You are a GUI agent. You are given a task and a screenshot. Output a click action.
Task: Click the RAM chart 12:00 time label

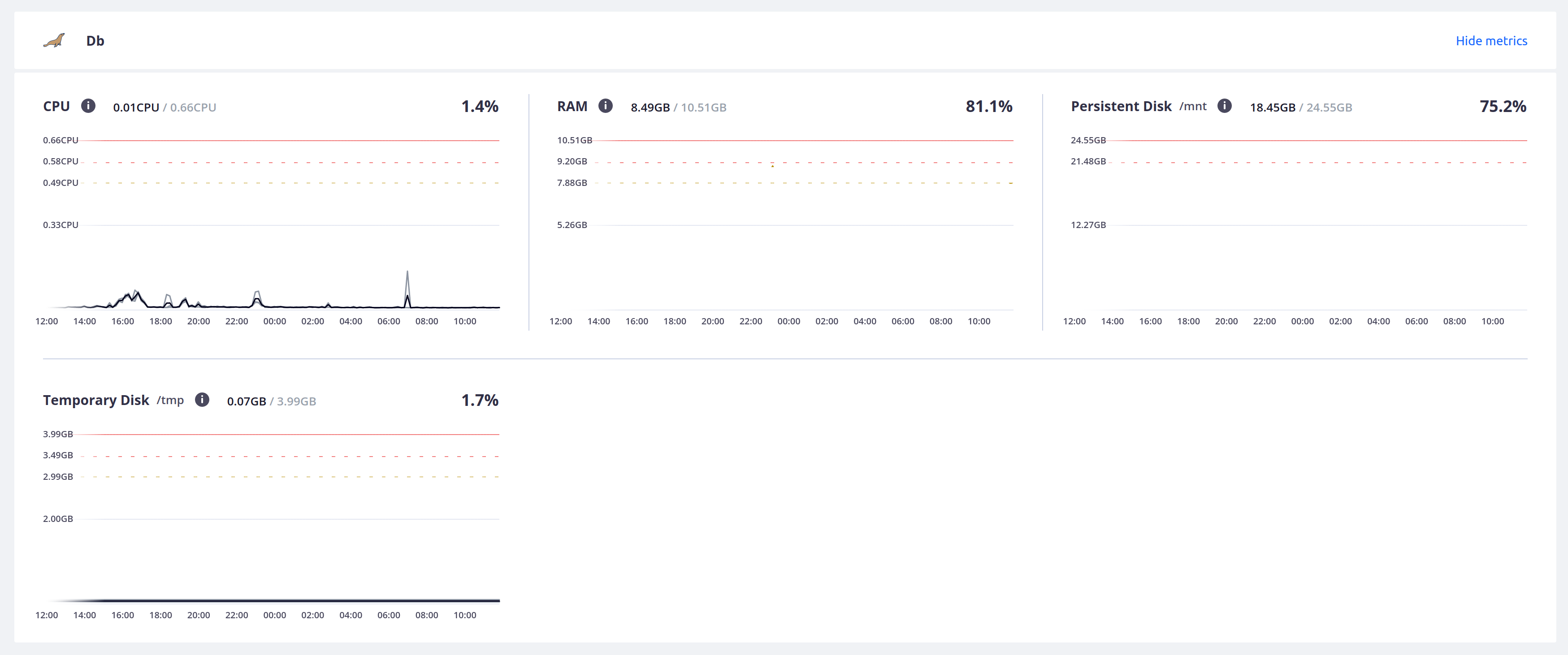[x=561, y=322]
